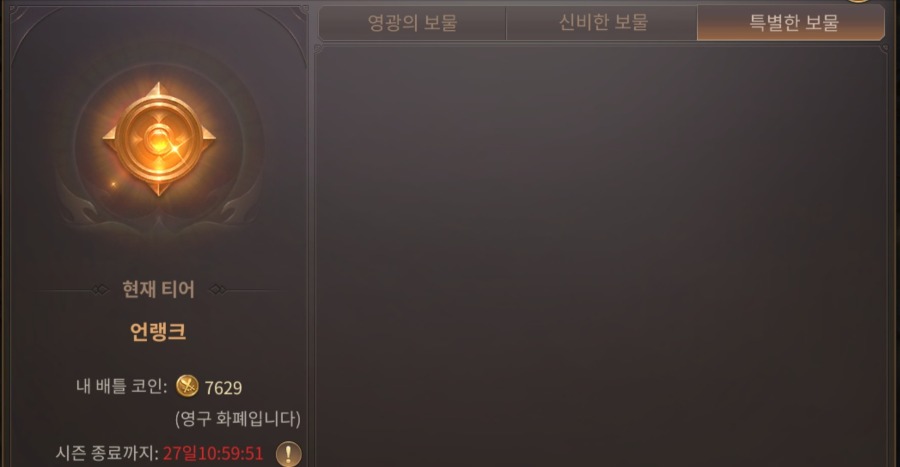Click the top-left corner ornament of tier panel

(x=22, y=17)
